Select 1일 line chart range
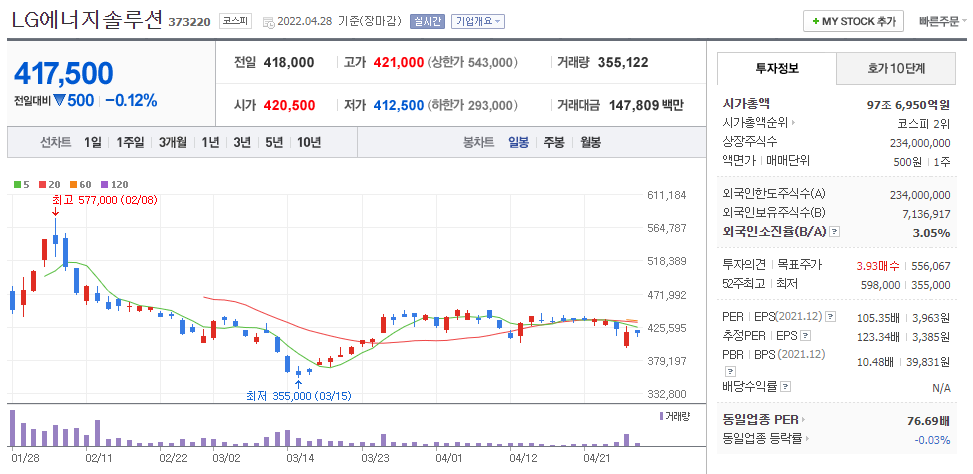Image resolution: width=973 pixels, height=474 pixels. [x=92, y=142]
